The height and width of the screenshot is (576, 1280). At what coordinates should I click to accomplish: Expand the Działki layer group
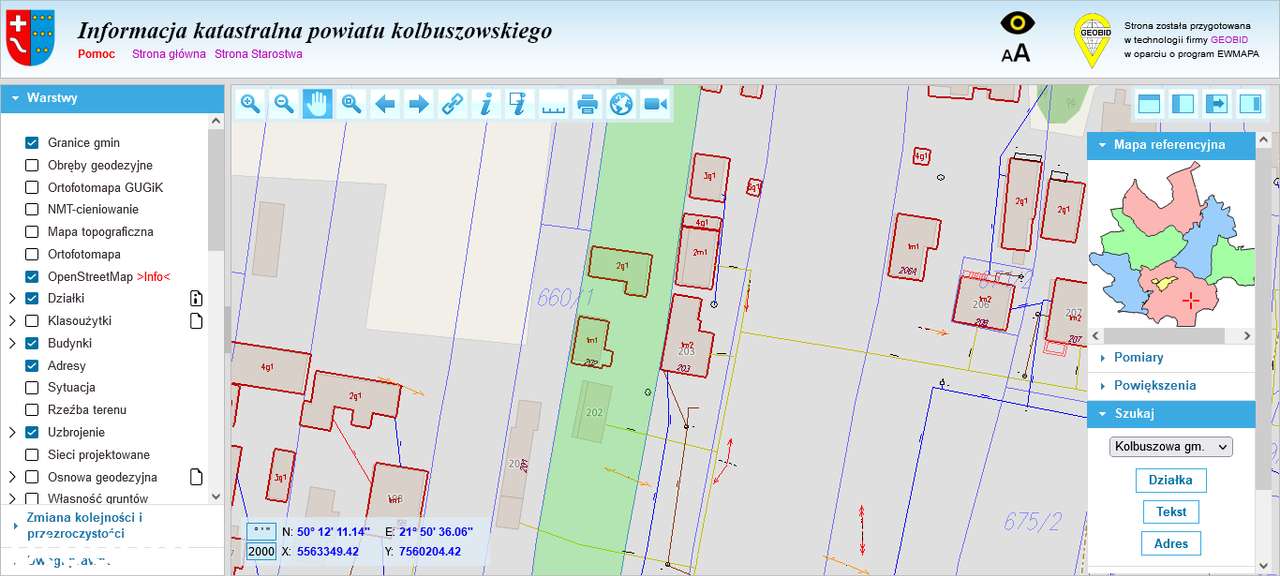point(12,298)
